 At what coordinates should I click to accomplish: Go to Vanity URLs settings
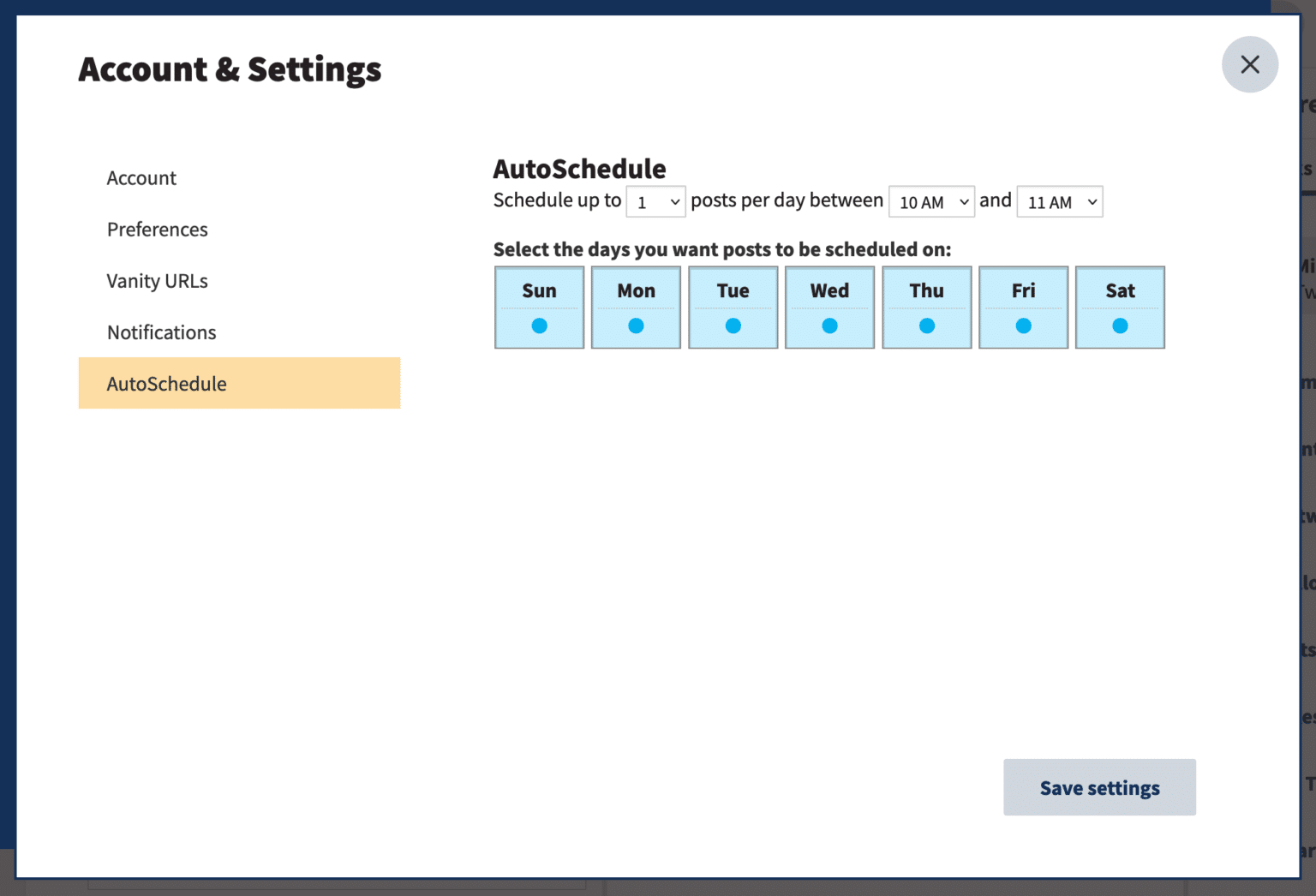158,281
